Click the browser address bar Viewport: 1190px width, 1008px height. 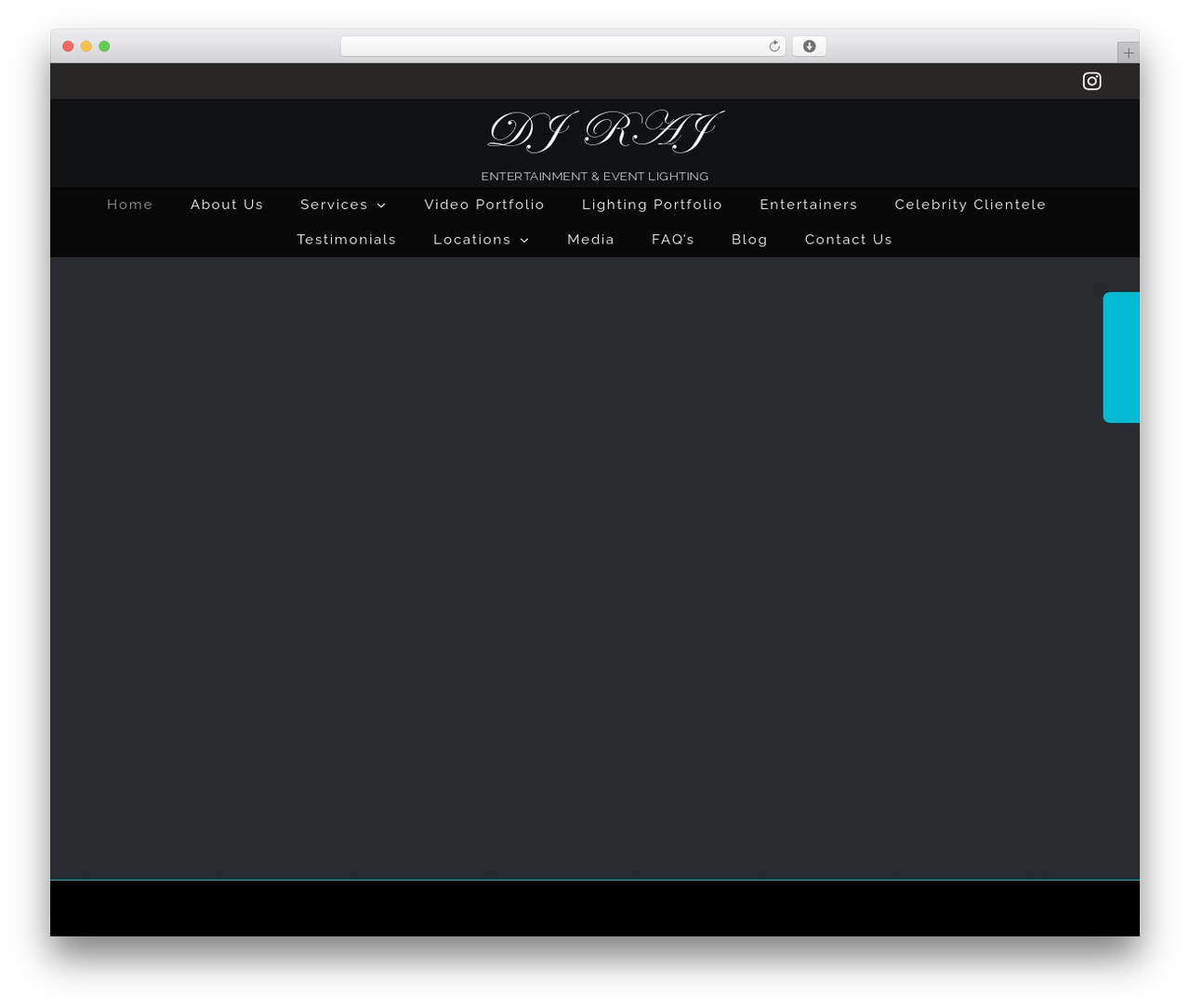[563, 46]
